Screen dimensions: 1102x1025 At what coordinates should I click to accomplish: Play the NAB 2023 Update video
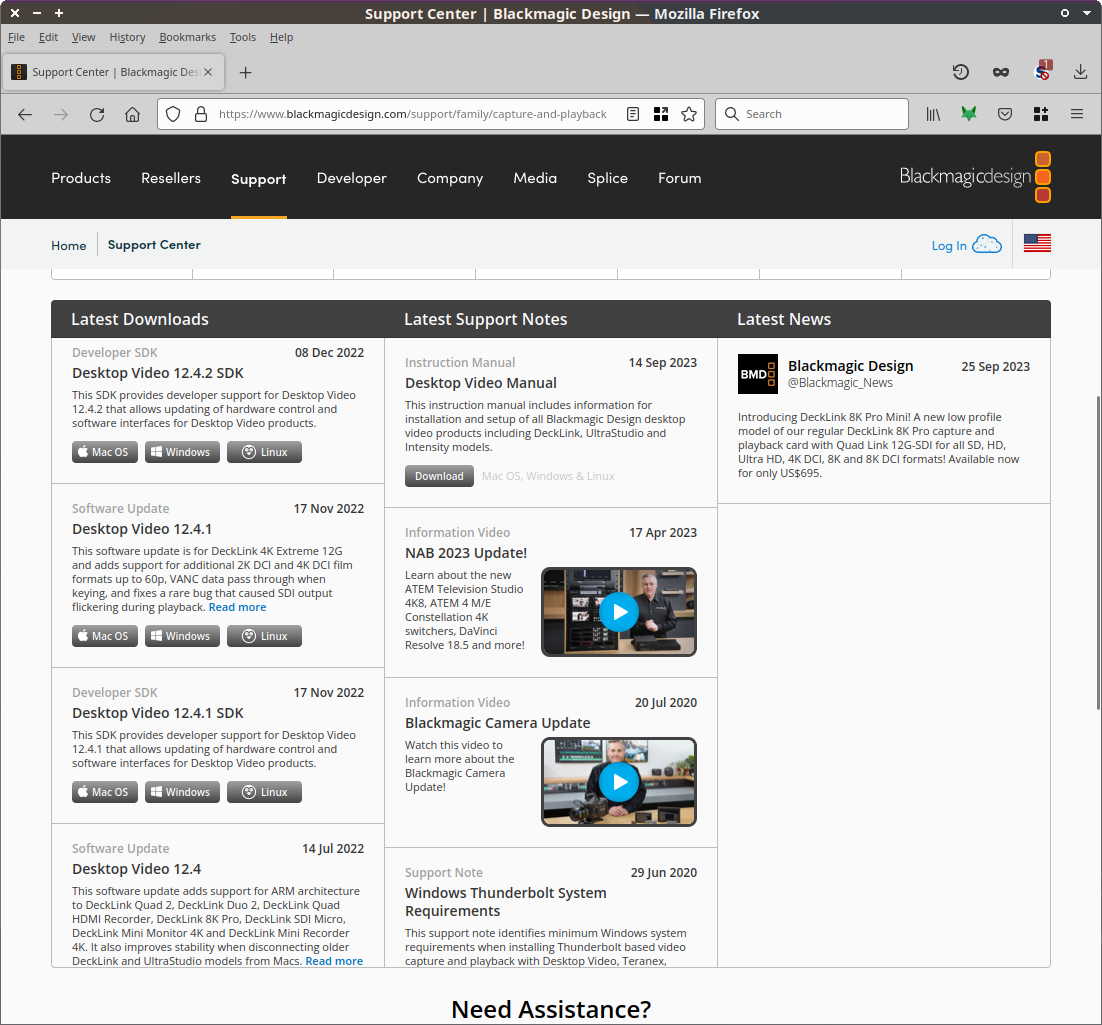[619, 611]
